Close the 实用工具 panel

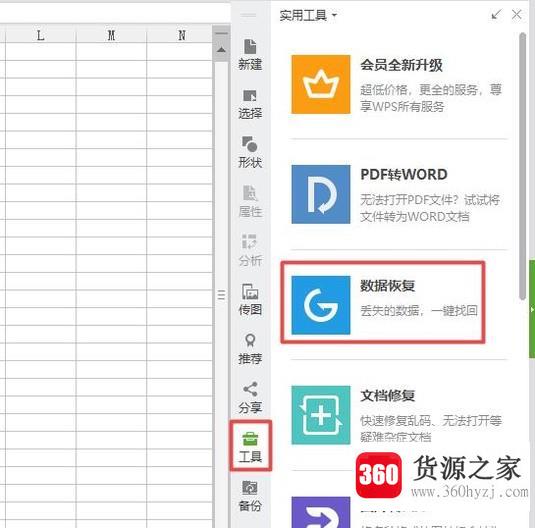[x=517, y=14]
